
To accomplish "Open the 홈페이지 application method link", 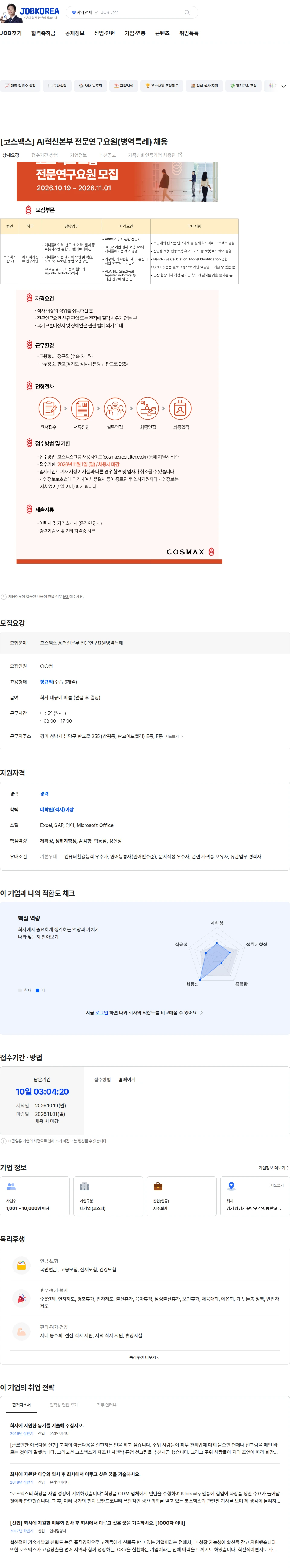I will click(127, 1080).
